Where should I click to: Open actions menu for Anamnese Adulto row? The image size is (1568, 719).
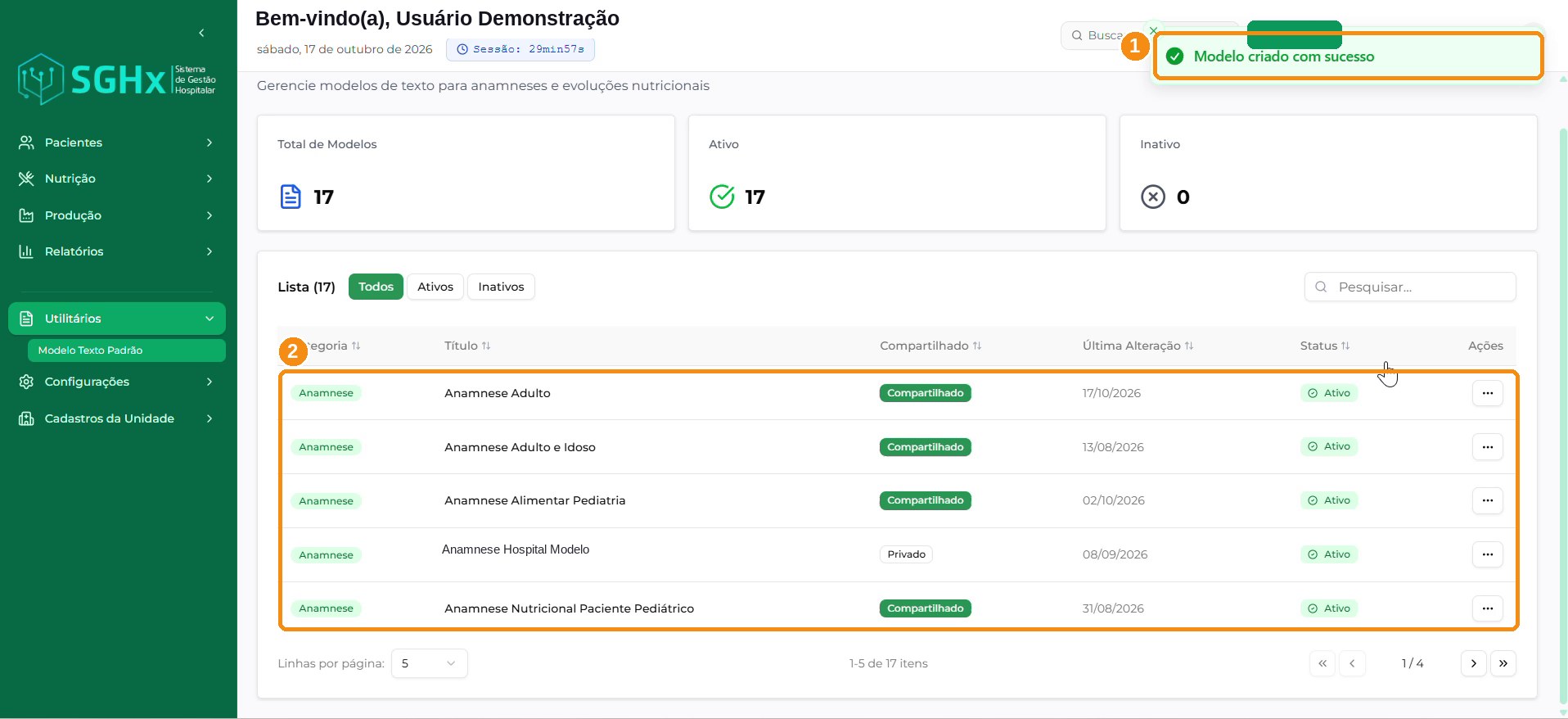(1487, 393)
